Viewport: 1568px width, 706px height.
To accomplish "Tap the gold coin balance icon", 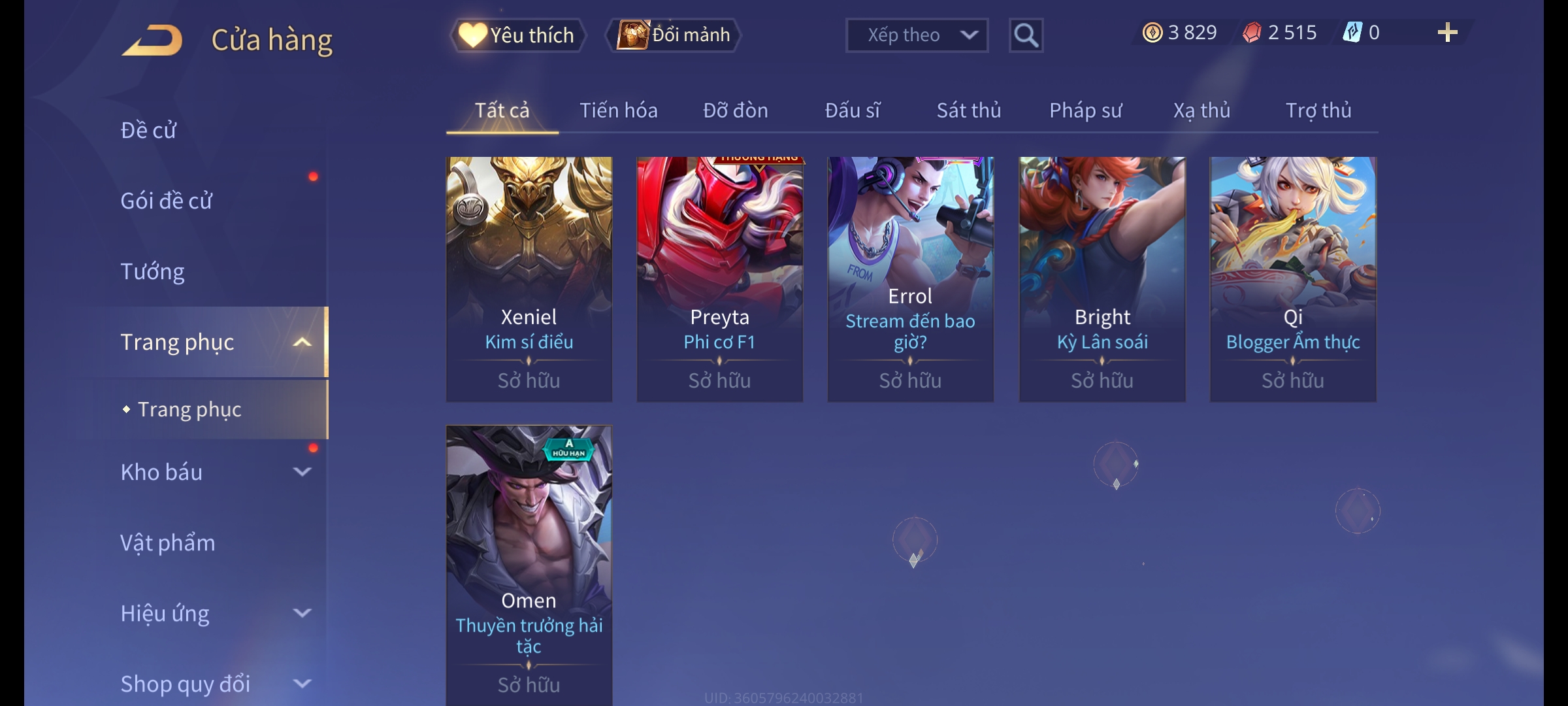I will click(x=1152, y=33).
